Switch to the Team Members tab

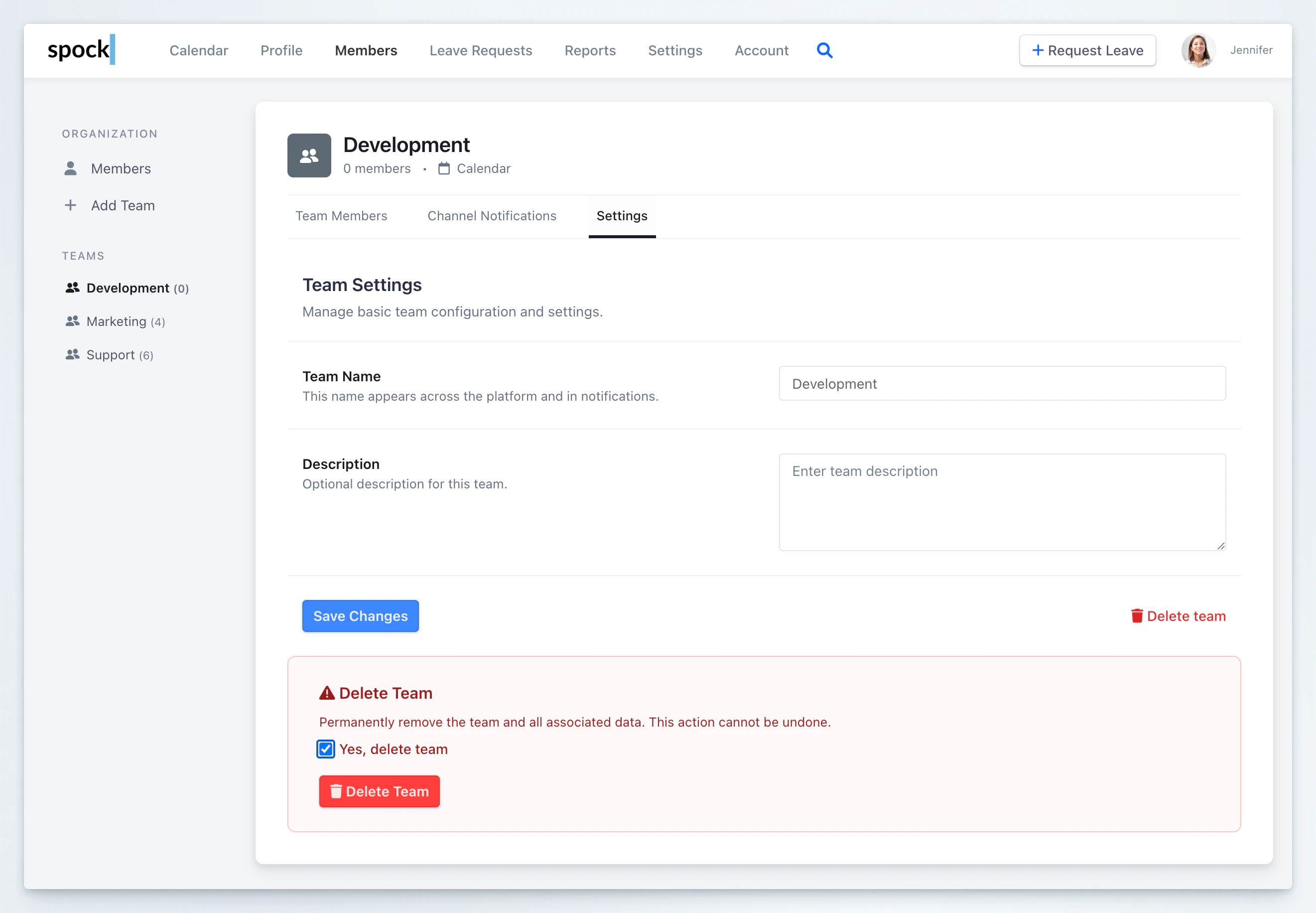click(341, 216)
